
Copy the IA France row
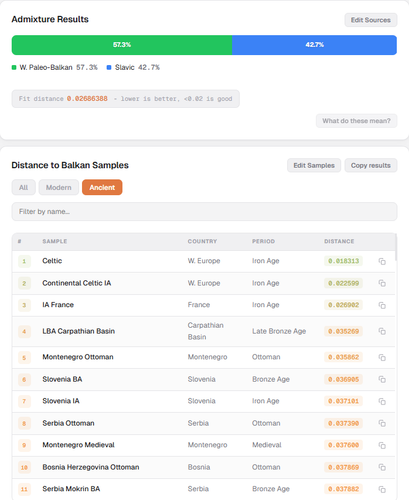click(382, 305)
